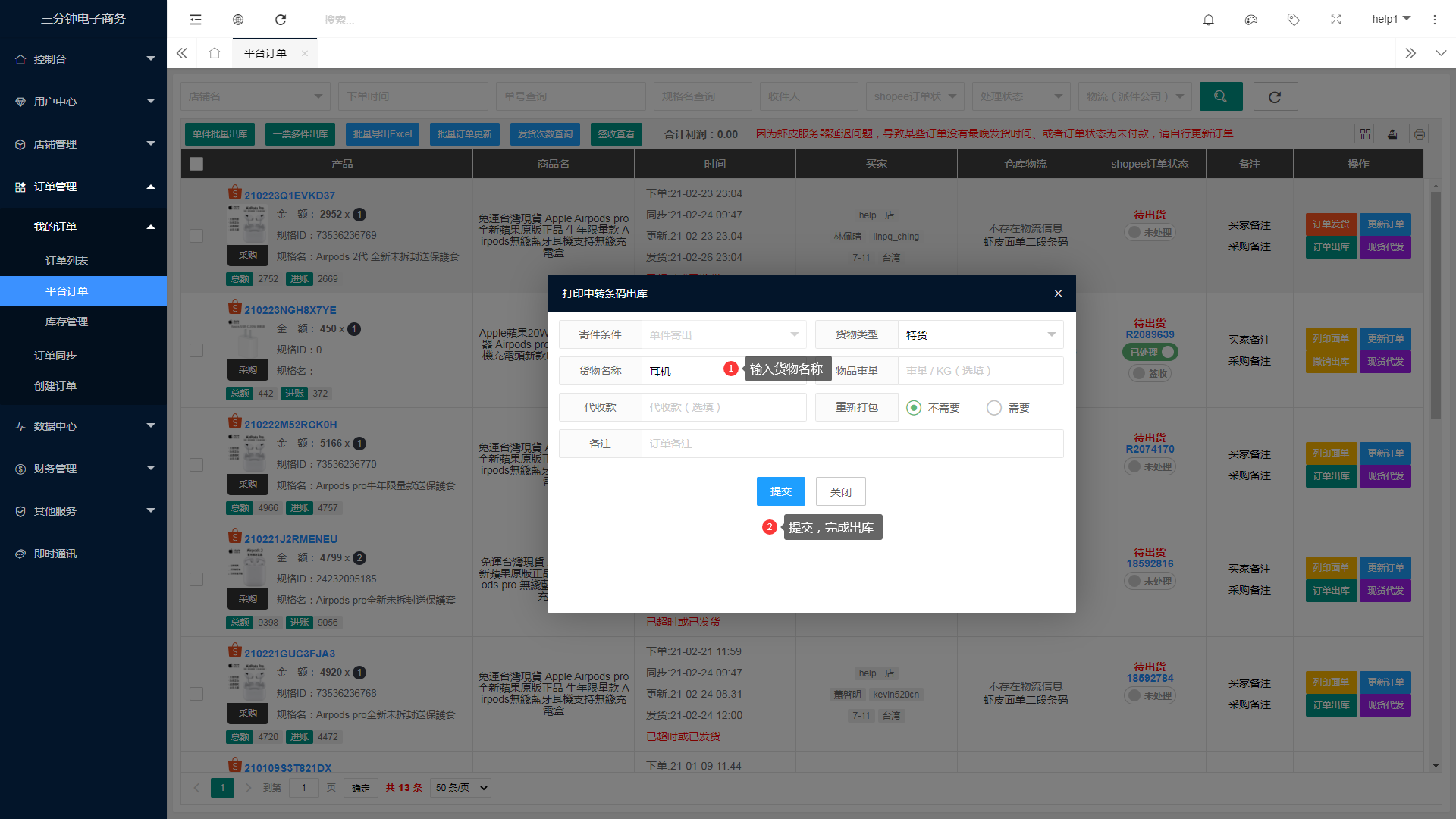The image size is (1456, 819).
Task: Expand the help1 user menu
Action: 1391,19
